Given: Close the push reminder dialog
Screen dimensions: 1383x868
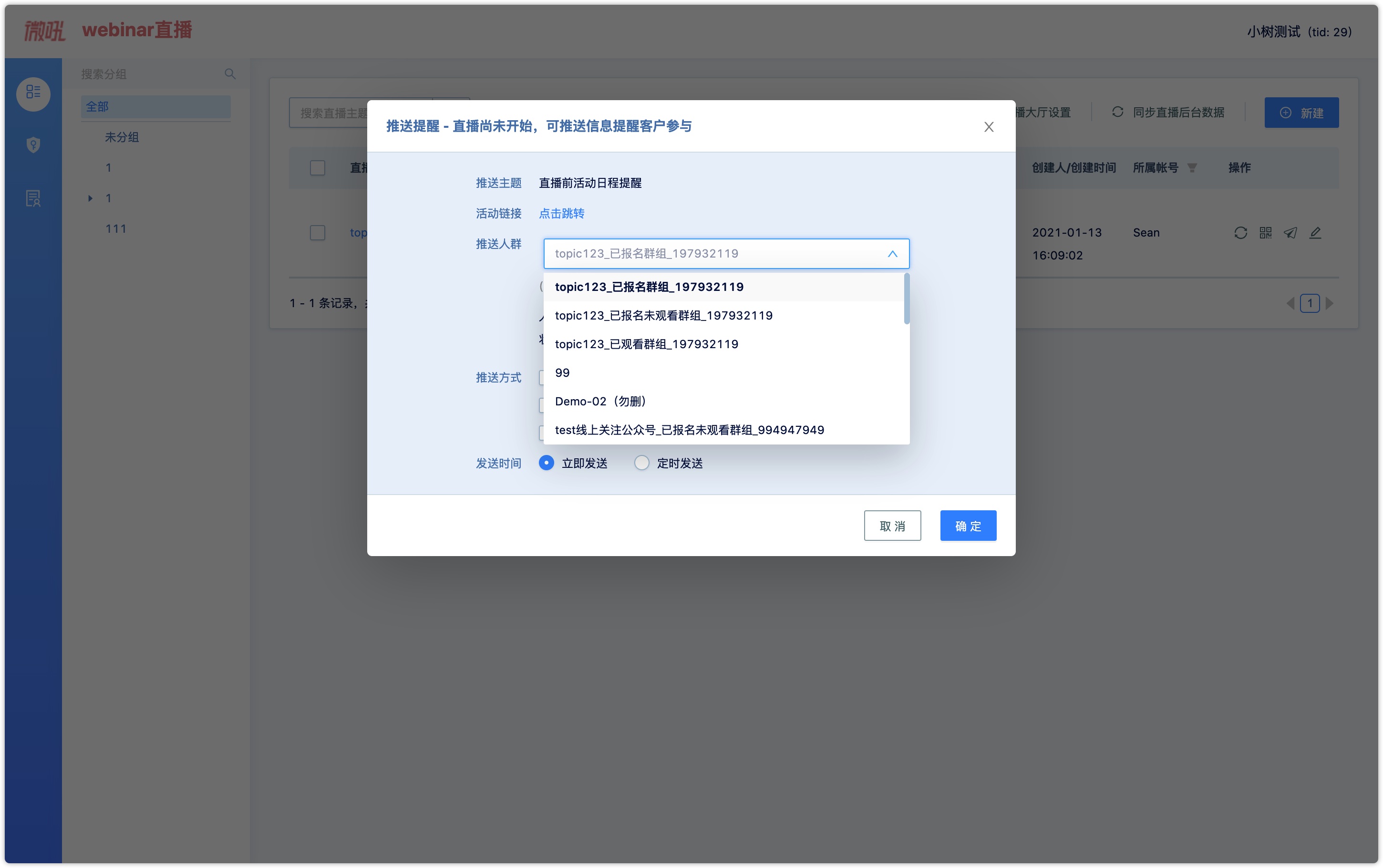Looking at the screenshot, I should coord(988,127).
